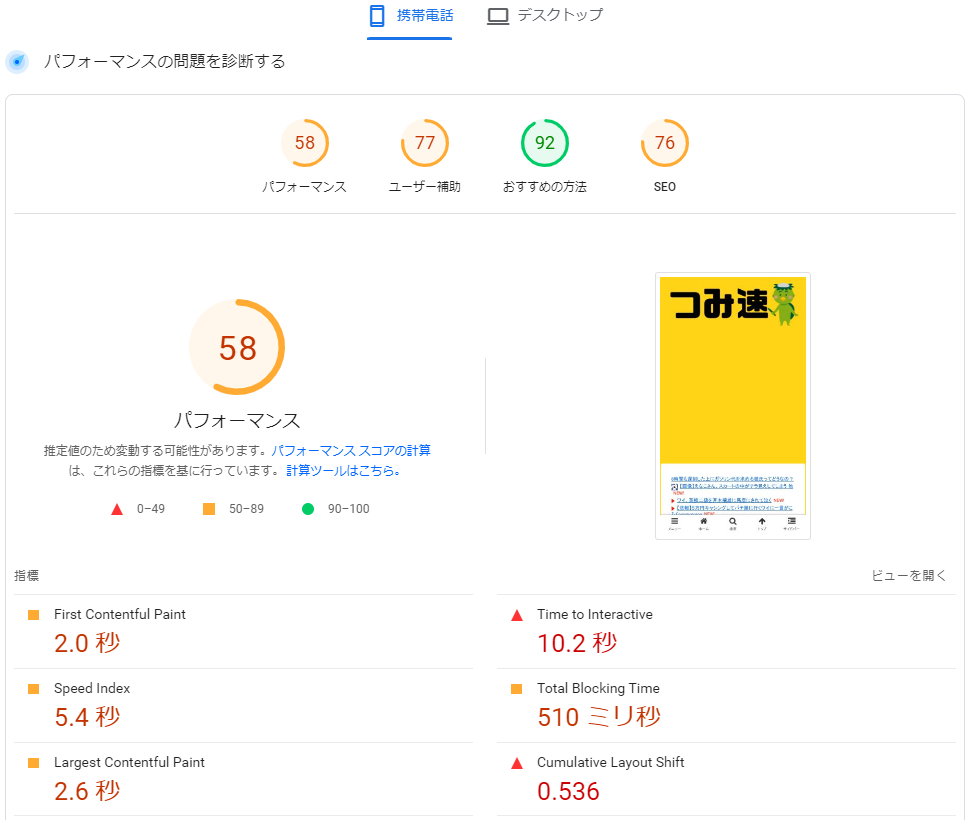Open the 計算ツールはこちら link

[x=342, y=471]
